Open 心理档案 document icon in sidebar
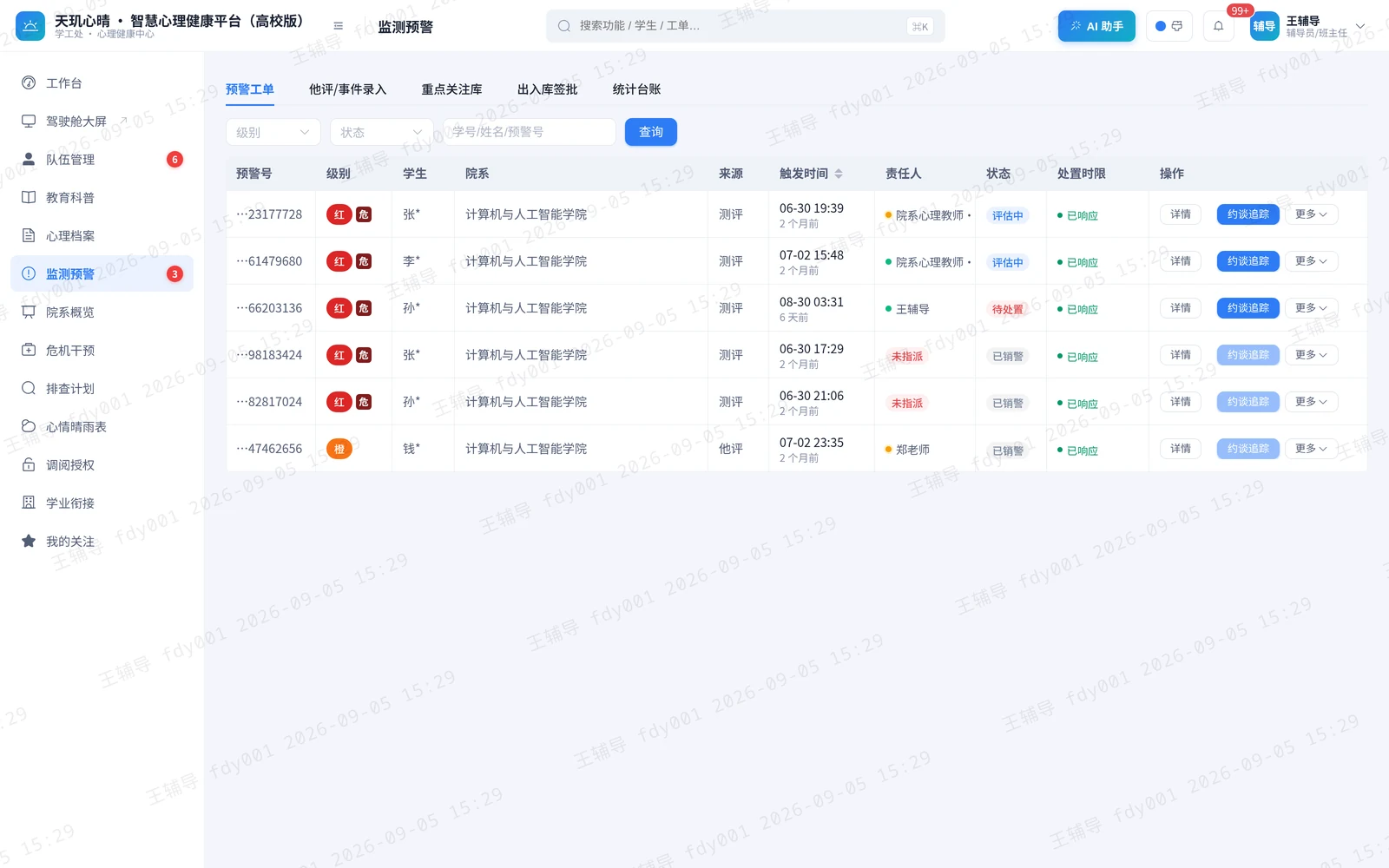 click(x=29, y=236)
